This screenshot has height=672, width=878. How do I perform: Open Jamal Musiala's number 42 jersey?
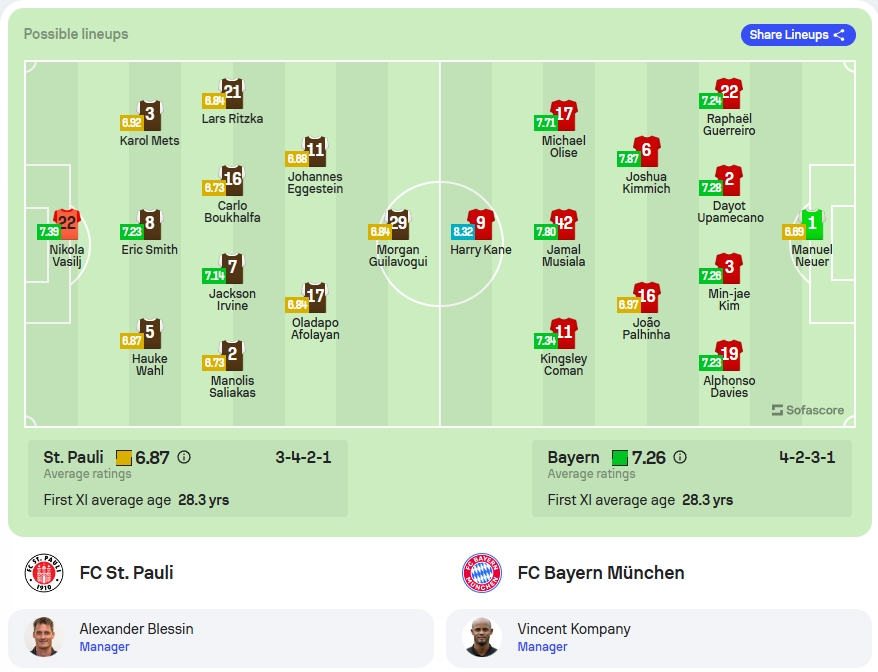coord(564,224)
